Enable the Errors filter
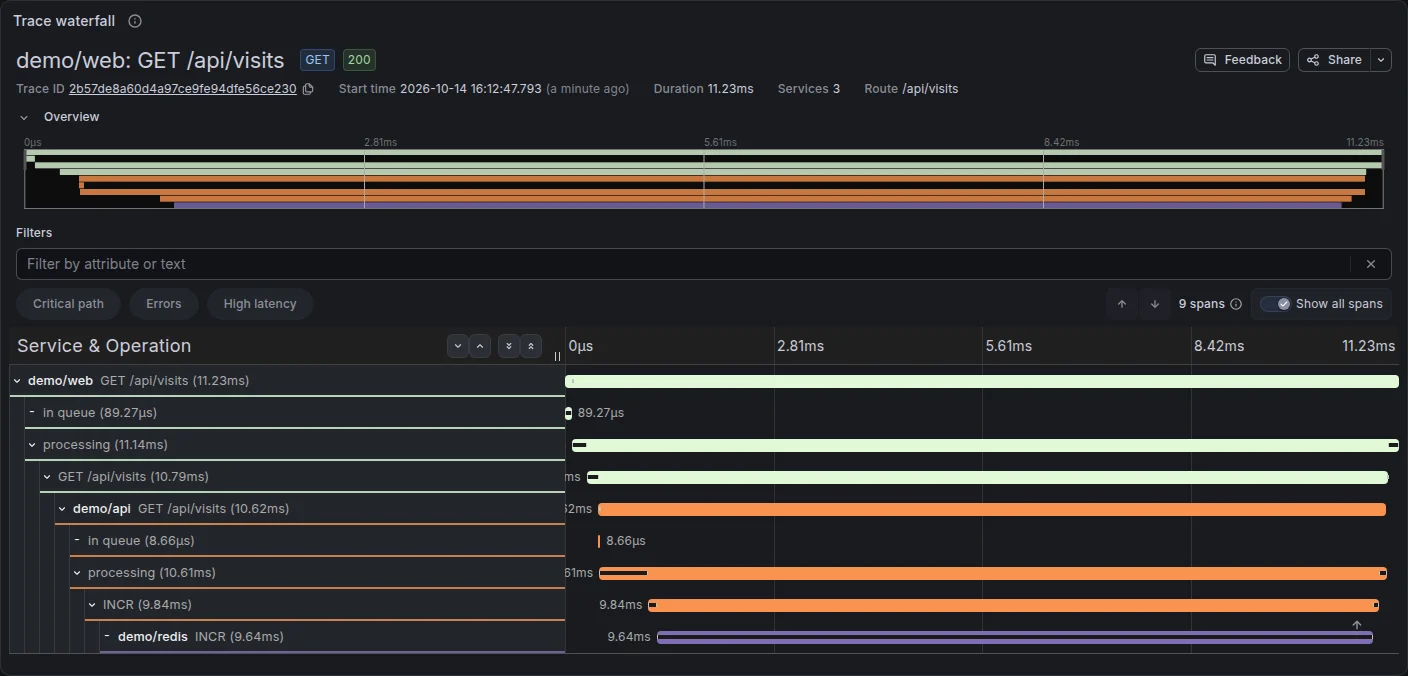The width and height of the screenshot is (1408, 676). point(164,304)
